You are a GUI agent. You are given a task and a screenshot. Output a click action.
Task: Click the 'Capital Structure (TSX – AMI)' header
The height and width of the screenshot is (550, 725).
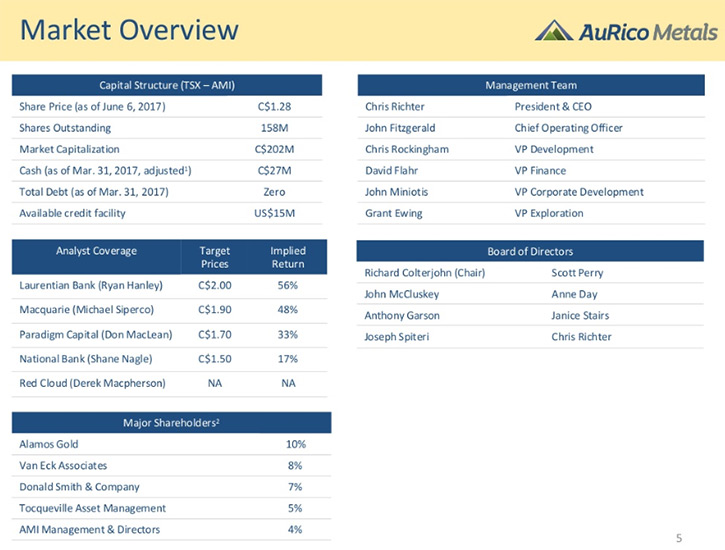(x=167, y=85)
